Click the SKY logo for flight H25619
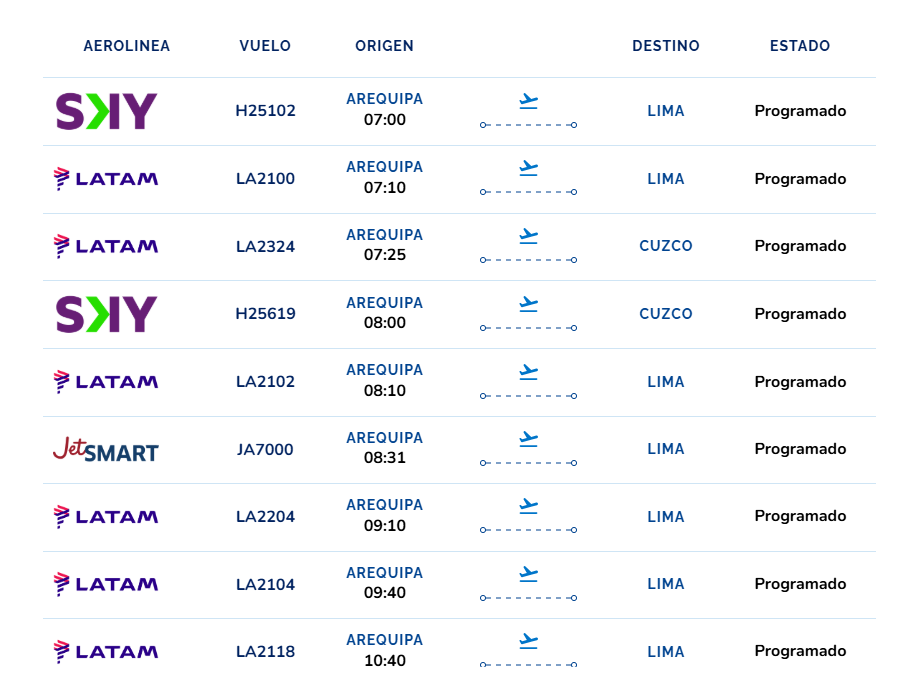 click(x=106, y=314)
